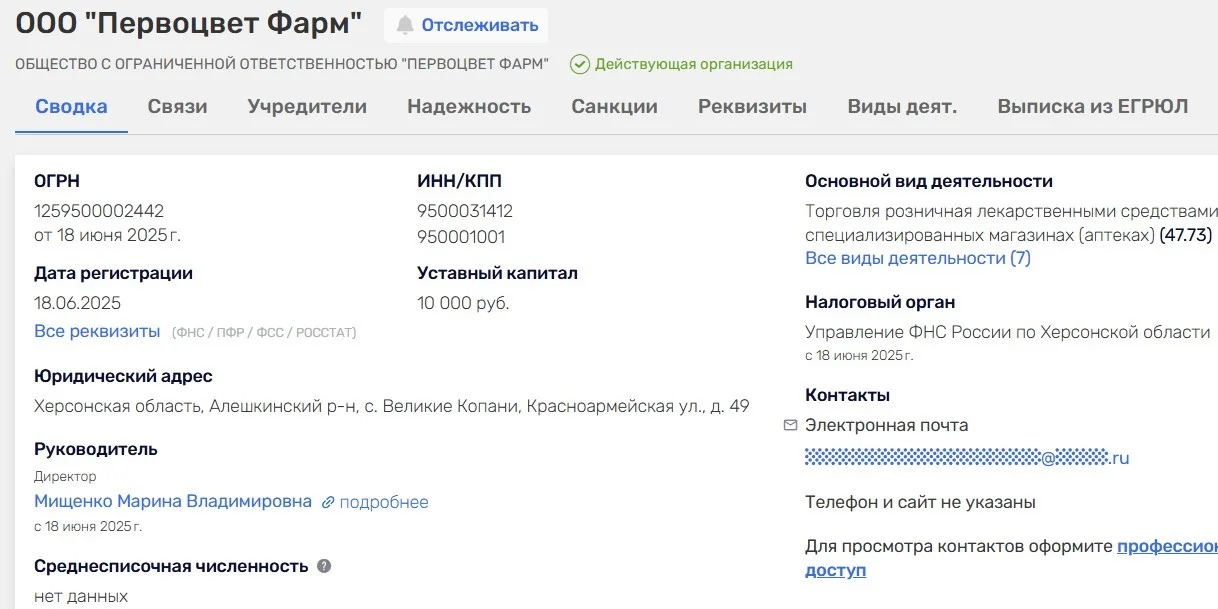Select the Сводка tab
The width and height of the screenshot is (1218, 609).
tap(71, 107)
